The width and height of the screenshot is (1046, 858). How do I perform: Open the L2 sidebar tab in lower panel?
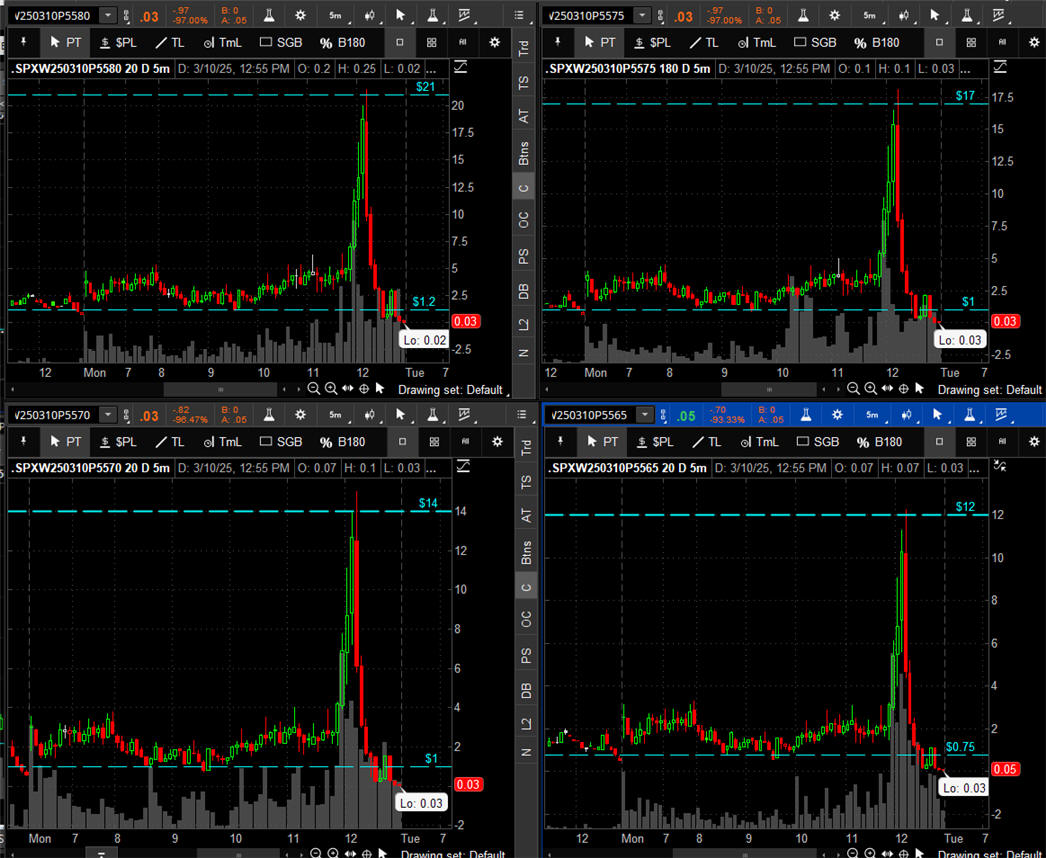click(x=524, y=723)
